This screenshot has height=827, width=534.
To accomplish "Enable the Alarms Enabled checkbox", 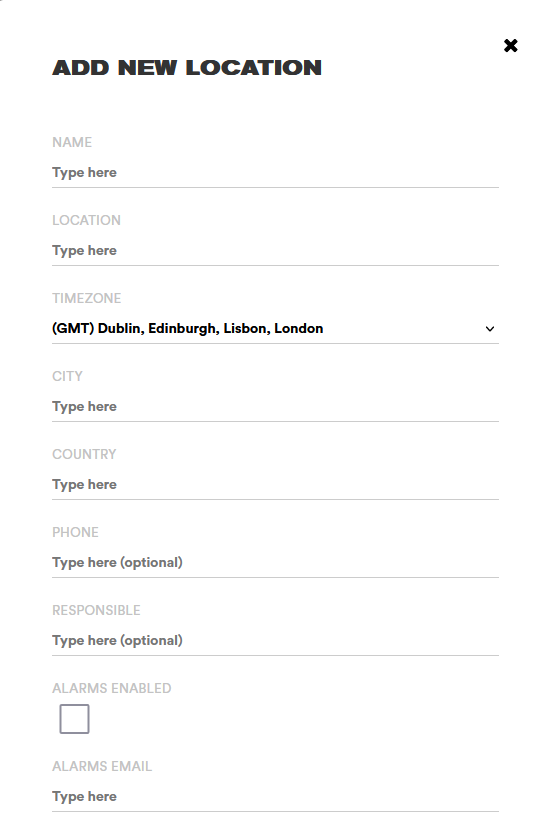I will 74,719.
